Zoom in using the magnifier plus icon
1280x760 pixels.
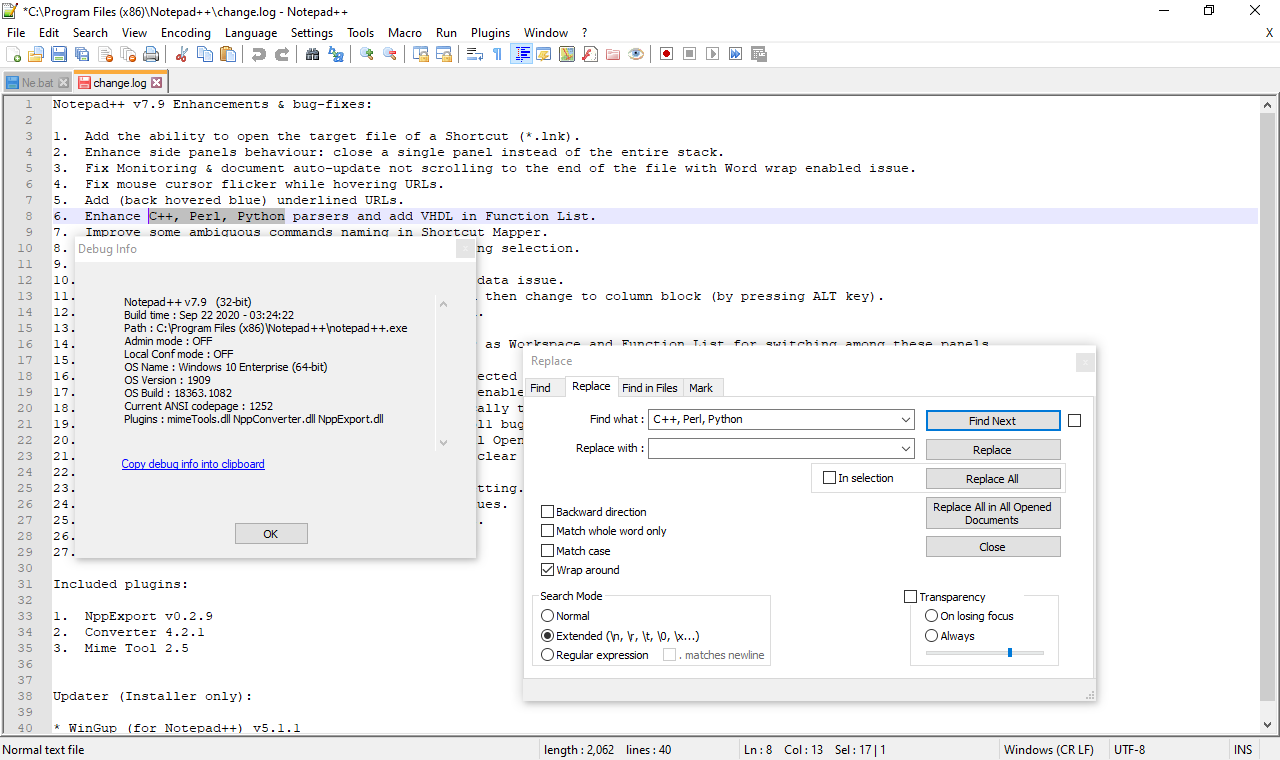pyautogui.click(x=366, y=54)
